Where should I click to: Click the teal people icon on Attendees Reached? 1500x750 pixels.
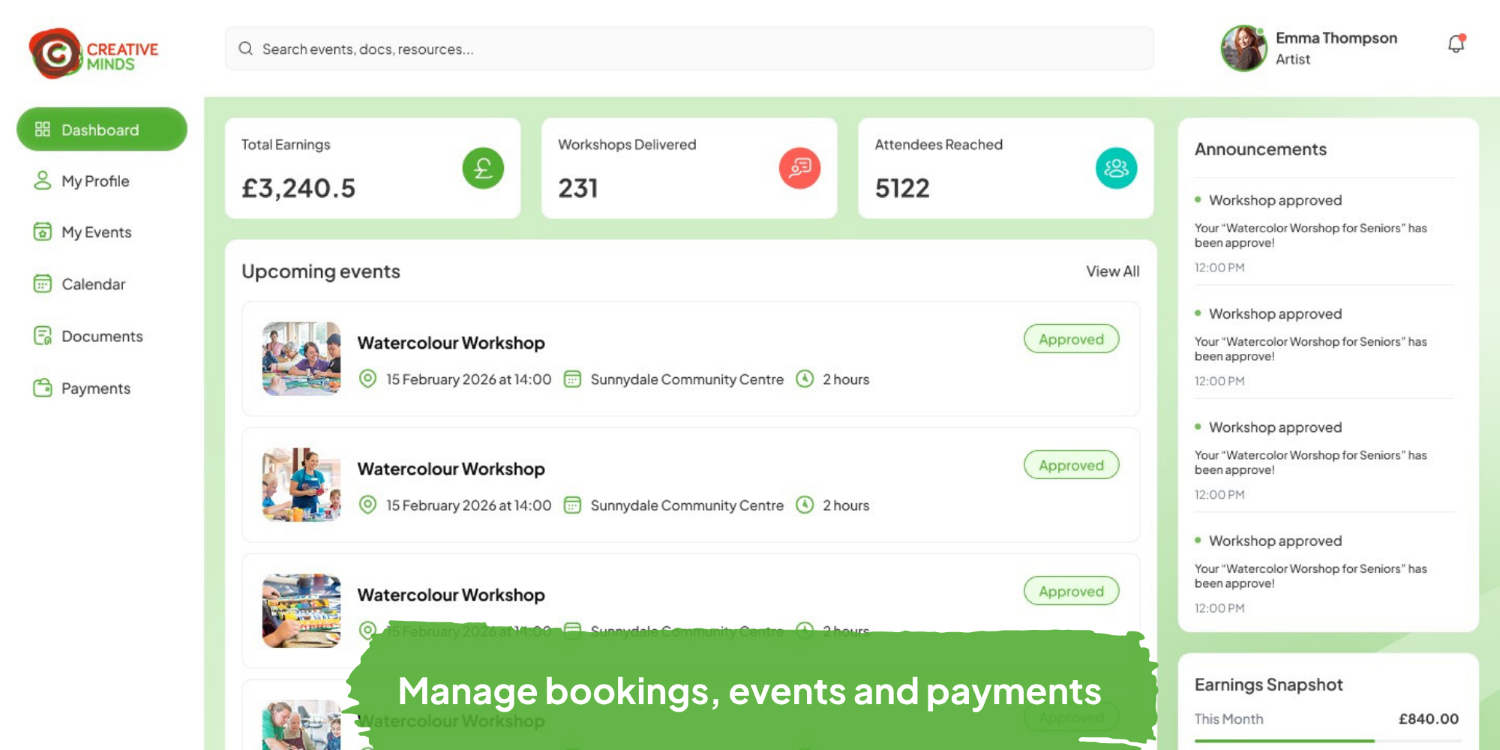click(1116, 168)
